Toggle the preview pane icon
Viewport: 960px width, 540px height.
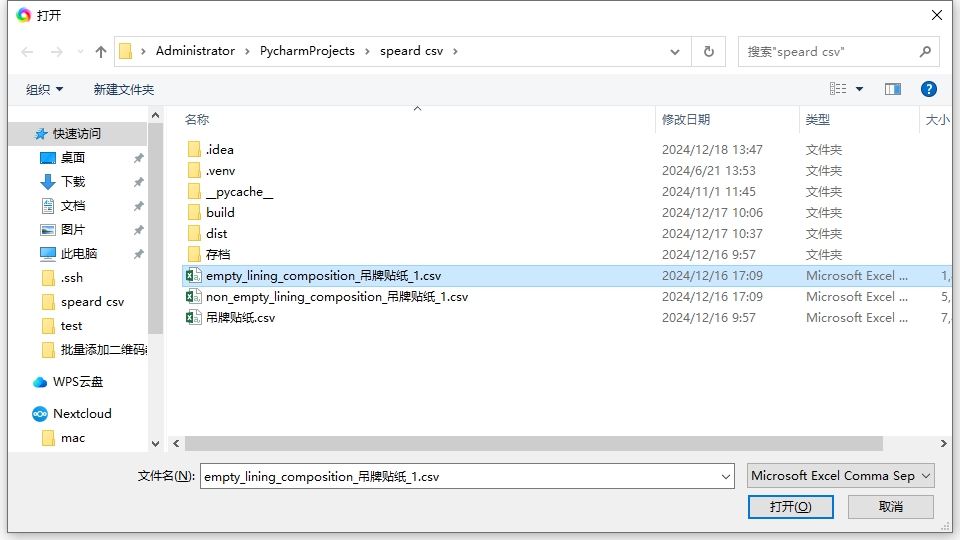(893, 89)
